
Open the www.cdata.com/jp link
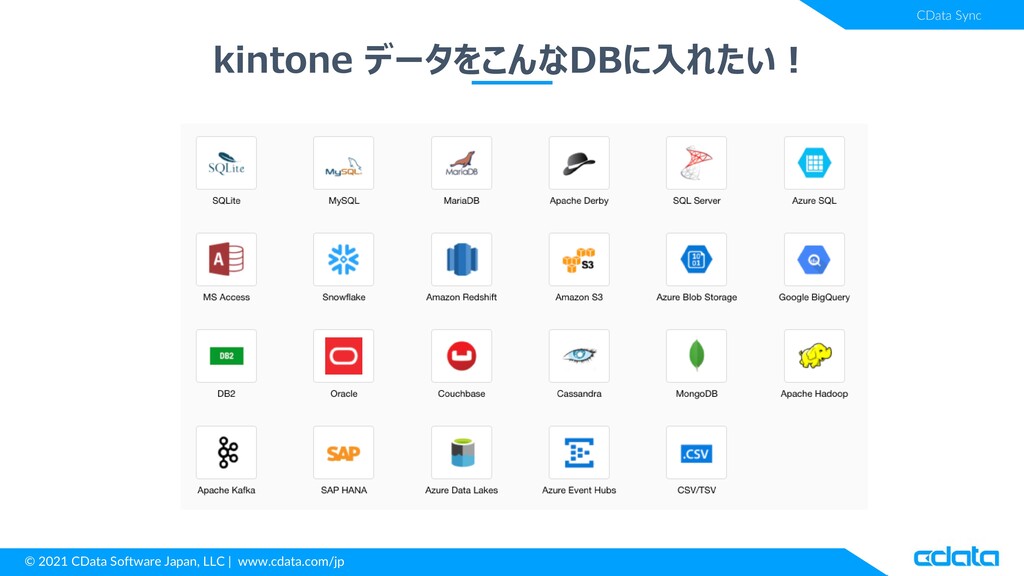coord(291,561)
